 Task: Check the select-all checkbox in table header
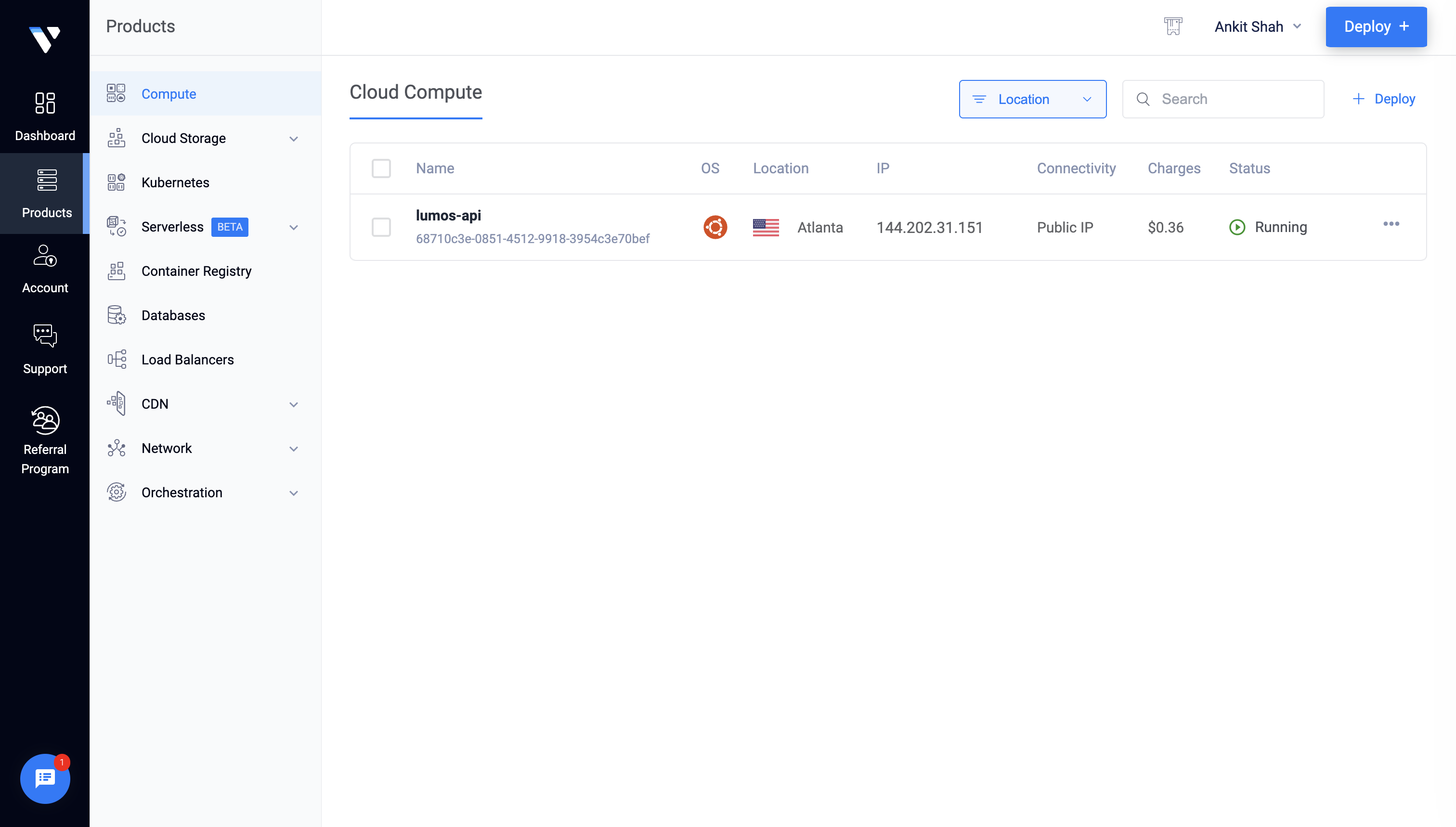[381, 168]
